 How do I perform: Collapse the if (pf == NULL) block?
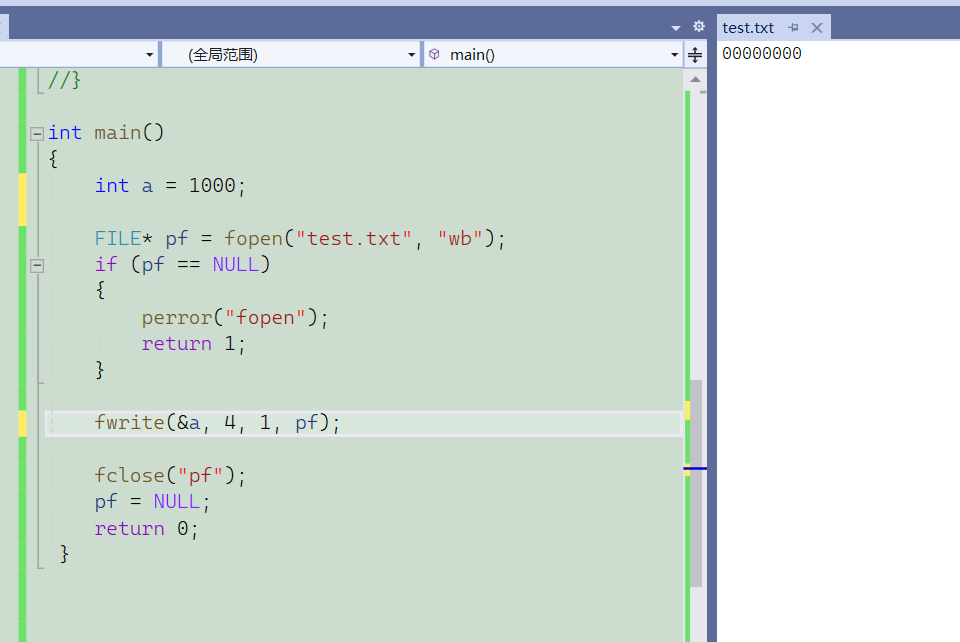(x=37, y=266)
